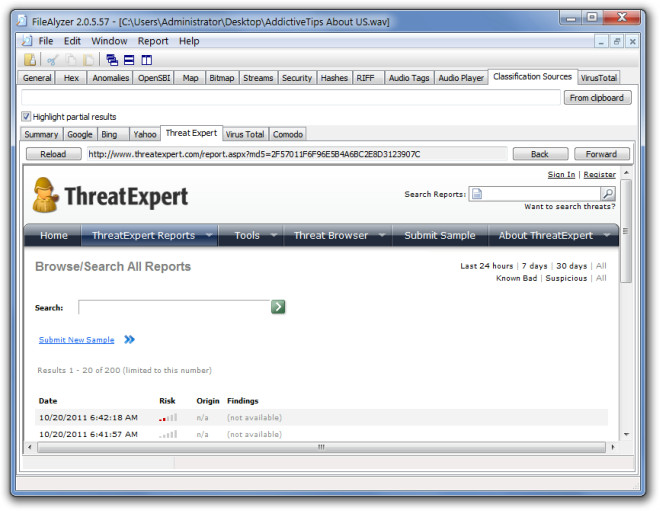Switch to the Hex tab

71,78
